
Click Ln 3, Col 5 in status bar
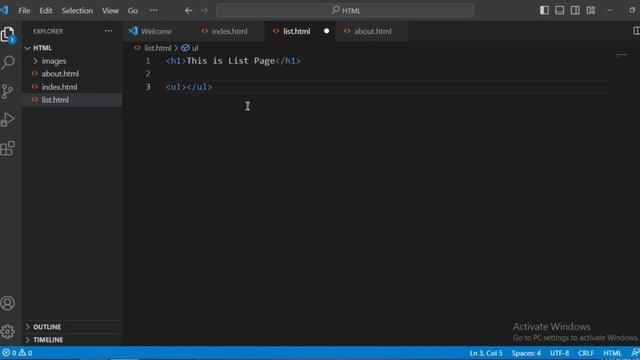coord(486,353)
